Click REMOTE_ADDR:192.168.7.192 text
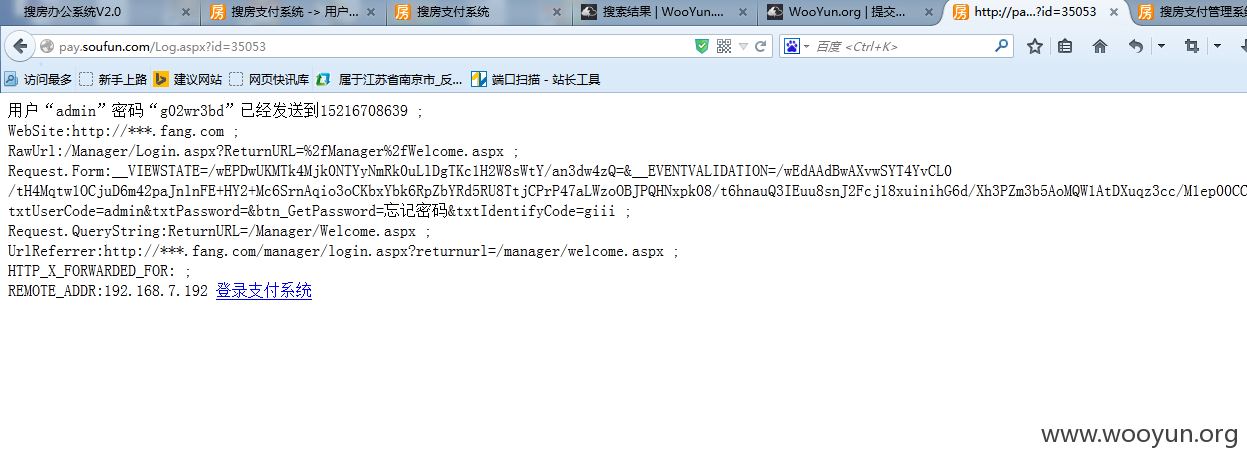 [x=108, y=291]
